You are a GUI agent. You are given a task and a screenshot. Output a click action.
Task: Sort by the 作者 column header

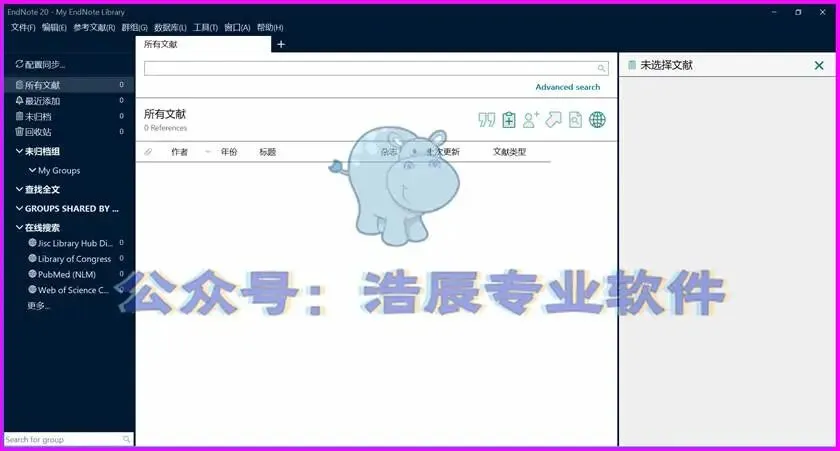(179, 152)
